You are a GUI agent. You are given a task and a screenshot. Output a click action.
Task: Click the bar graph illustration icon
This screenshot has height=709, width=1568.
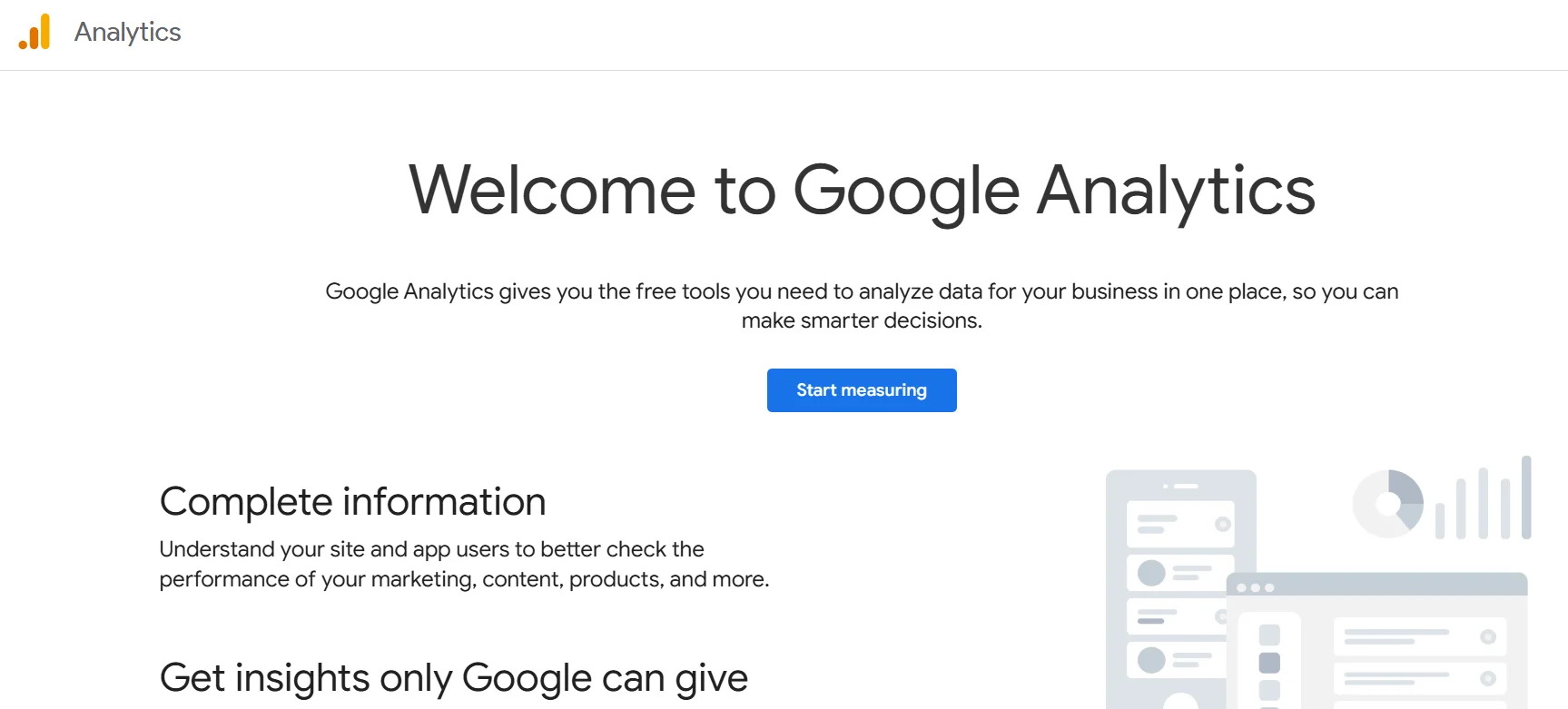(x=1482, y=498)
